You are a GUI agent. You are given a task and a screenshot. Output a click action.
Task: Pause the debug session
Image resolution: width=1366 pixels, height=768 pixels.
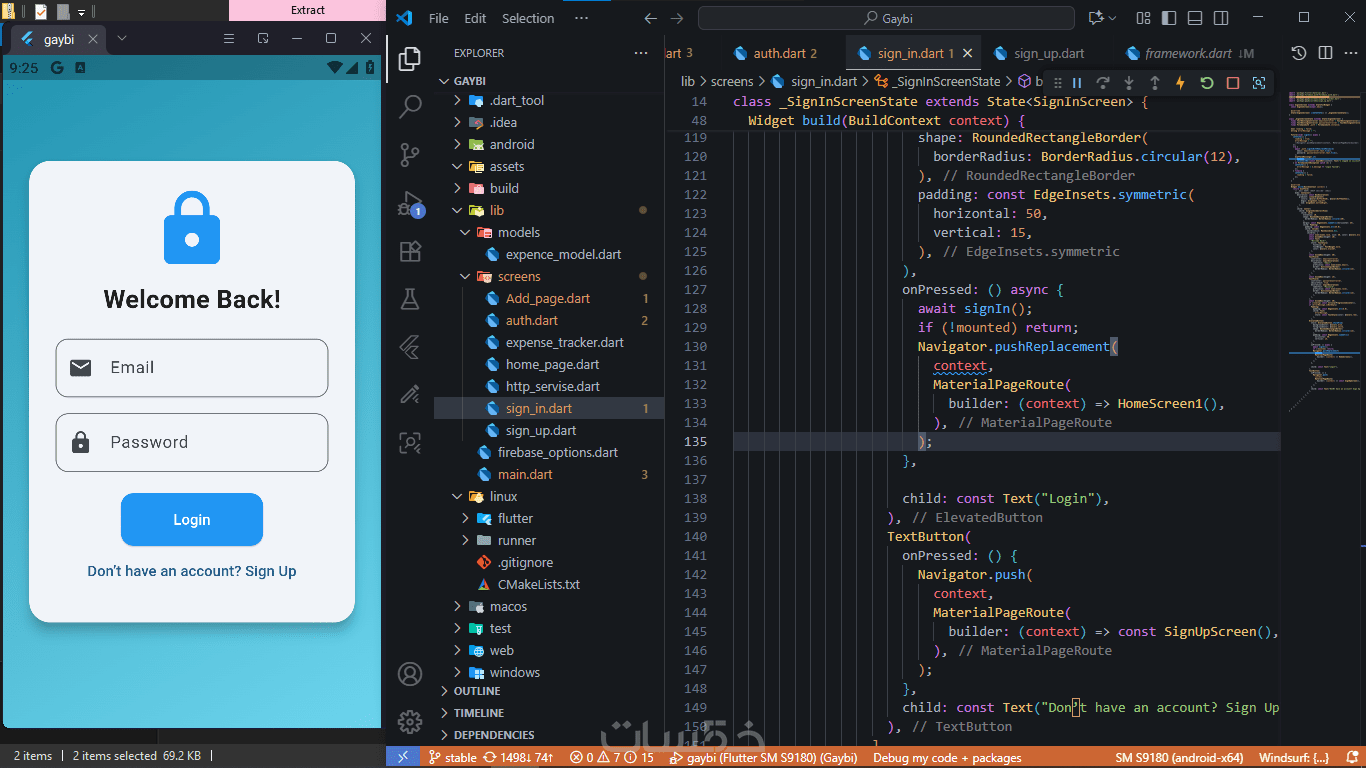pos(1077,83)
